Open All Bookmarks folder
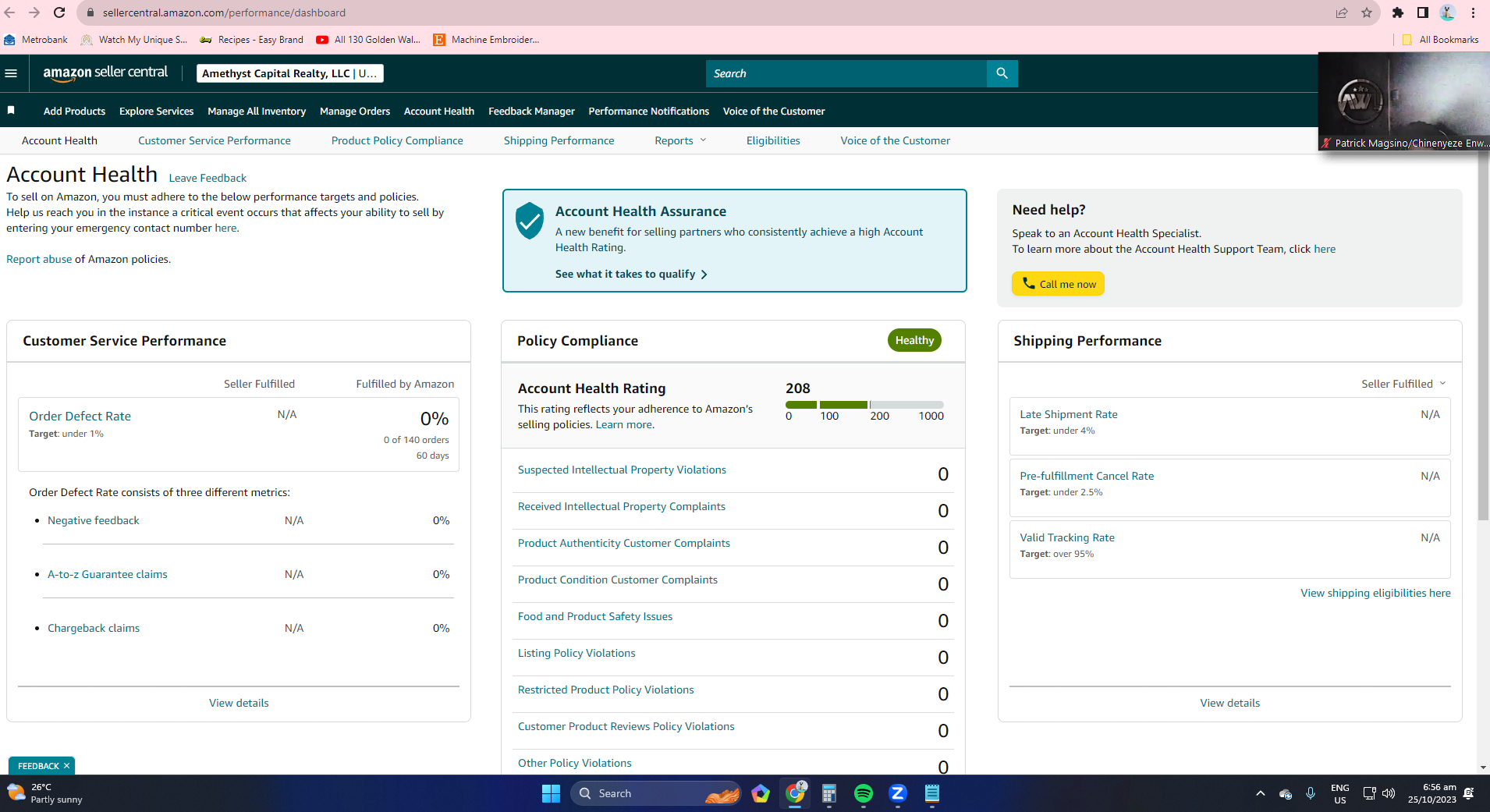Screen dimensions: 1490x812 point(1440,40)
